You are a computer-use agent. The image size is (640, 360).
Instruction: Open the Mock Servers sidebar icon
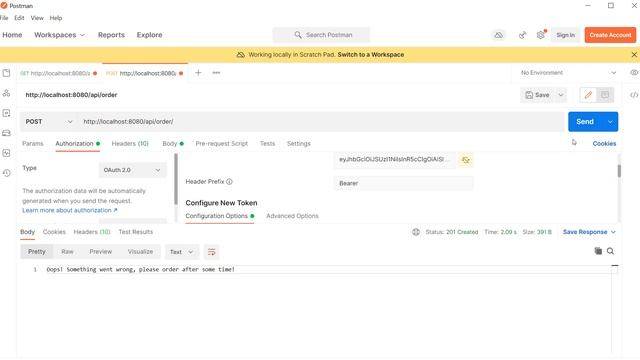pyautogui.click(x=7, y=133)
